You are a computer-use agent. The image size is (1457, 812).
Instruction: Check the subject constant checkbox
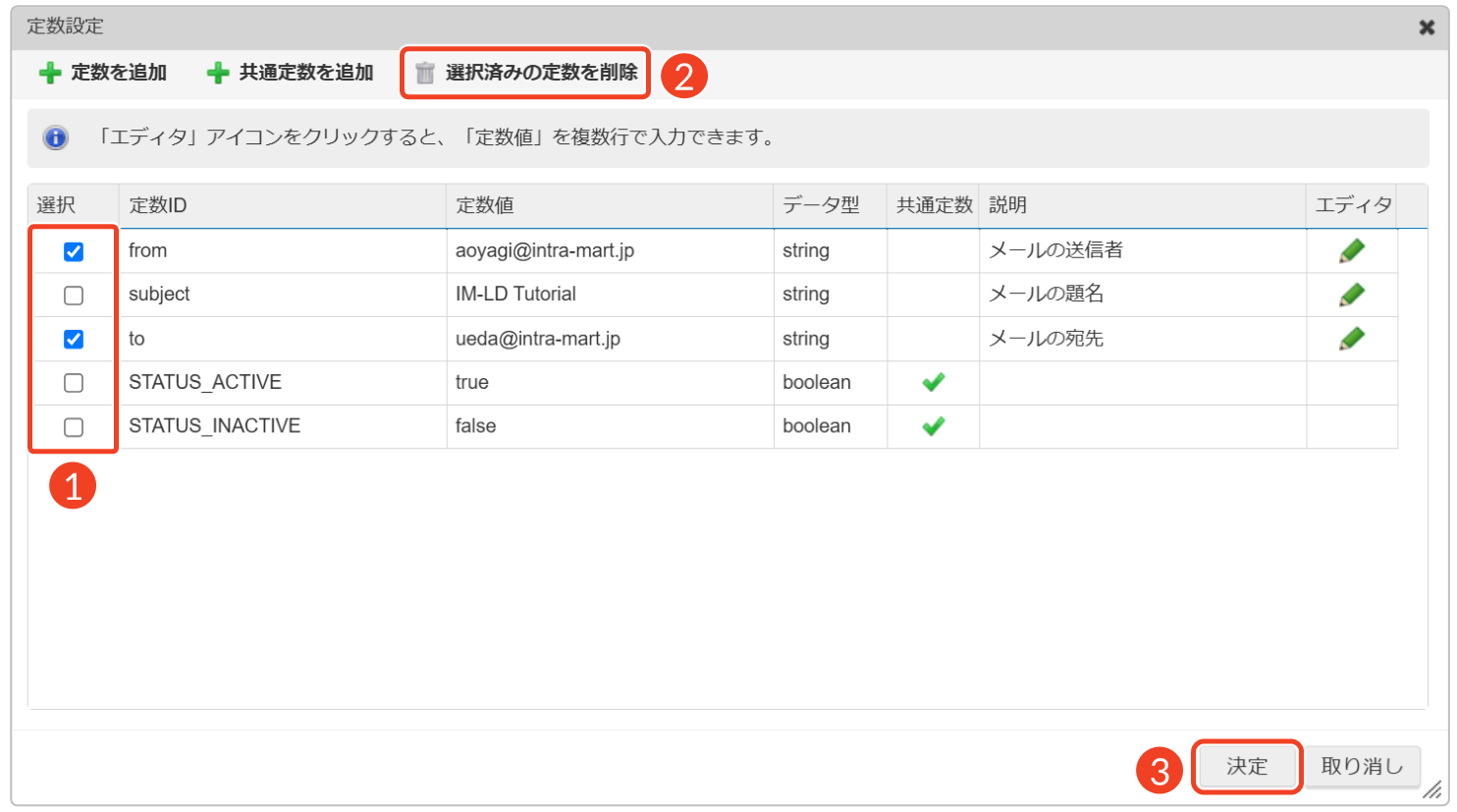74,296
